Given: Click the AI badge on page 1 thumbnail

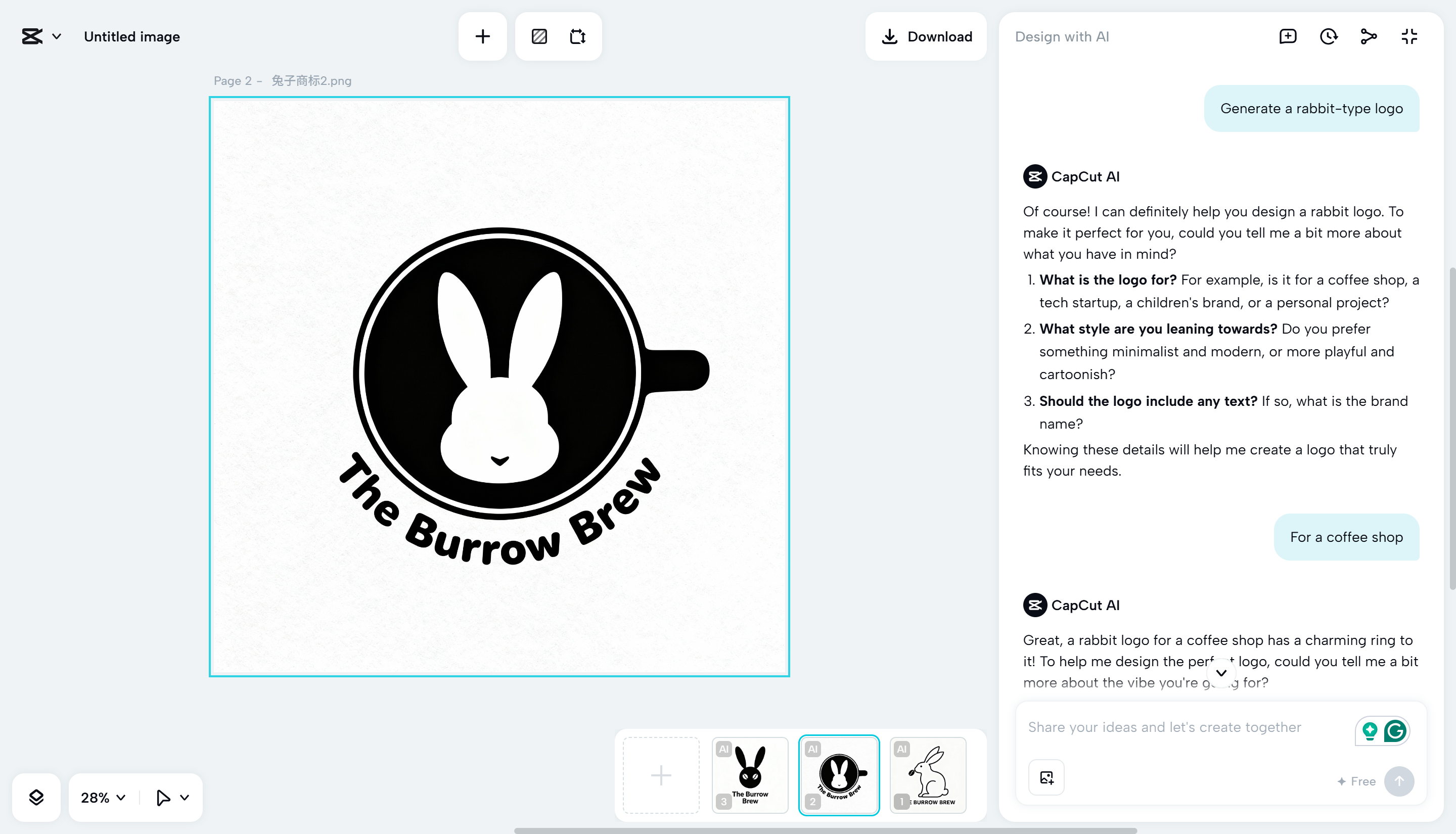Looking at the screenshot, I should point(902,749).
